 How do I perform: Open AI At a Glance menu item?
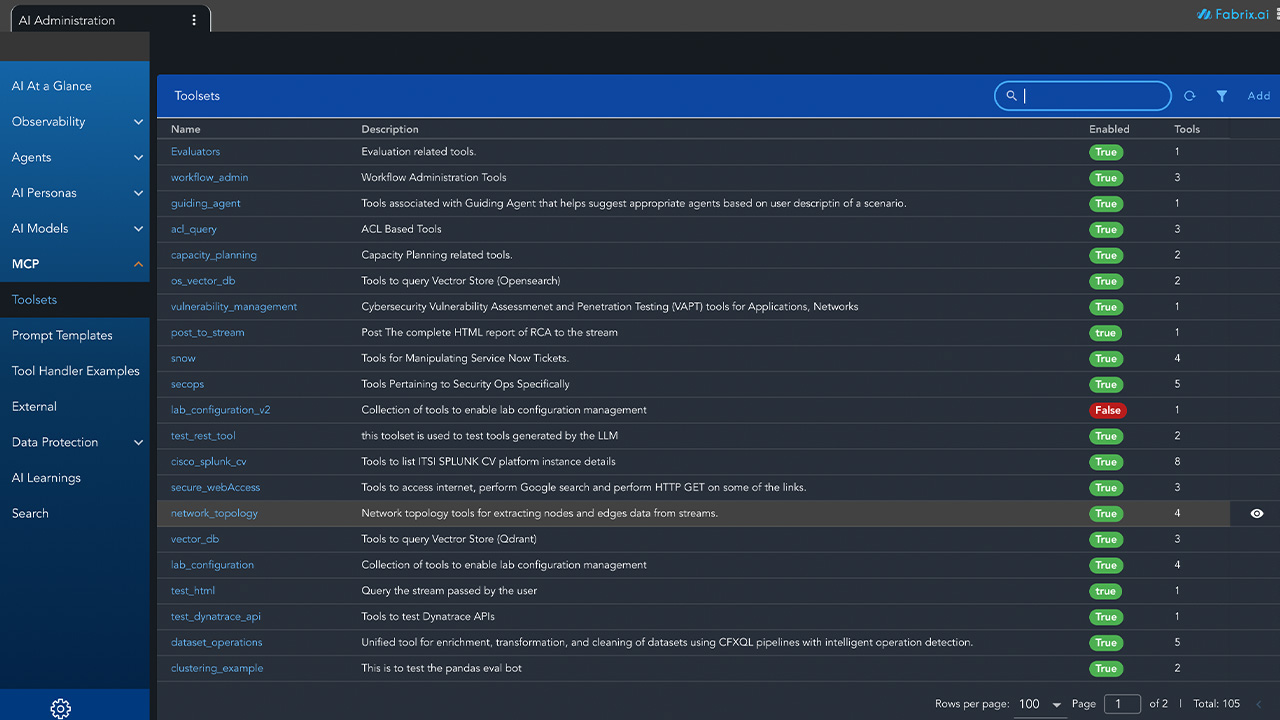pyautogui.click(x=52, y=86)
